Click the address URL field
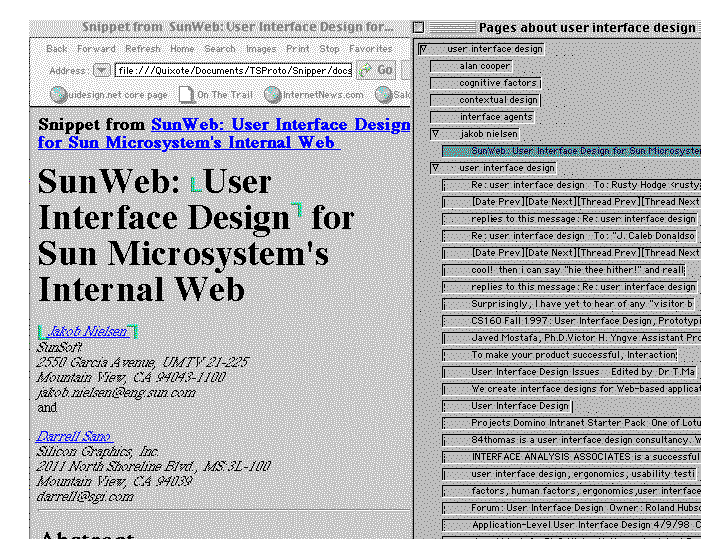 point(233,70)
